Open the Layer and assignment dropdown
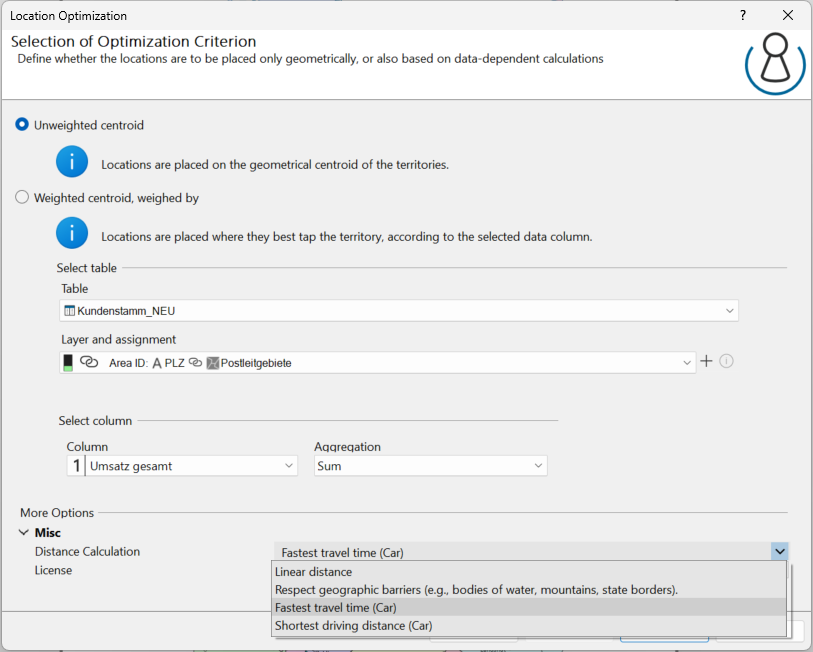The height and width of the screenshot is (652, 813). point(686,363)
